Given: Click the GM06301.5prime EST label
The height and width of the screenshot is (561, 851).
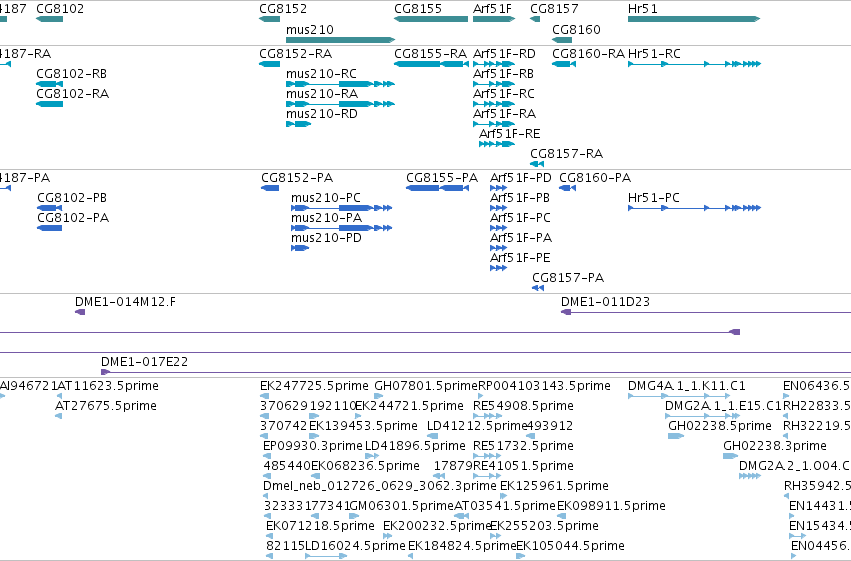Looking at the screenshot, I should [x=401, y=507].
